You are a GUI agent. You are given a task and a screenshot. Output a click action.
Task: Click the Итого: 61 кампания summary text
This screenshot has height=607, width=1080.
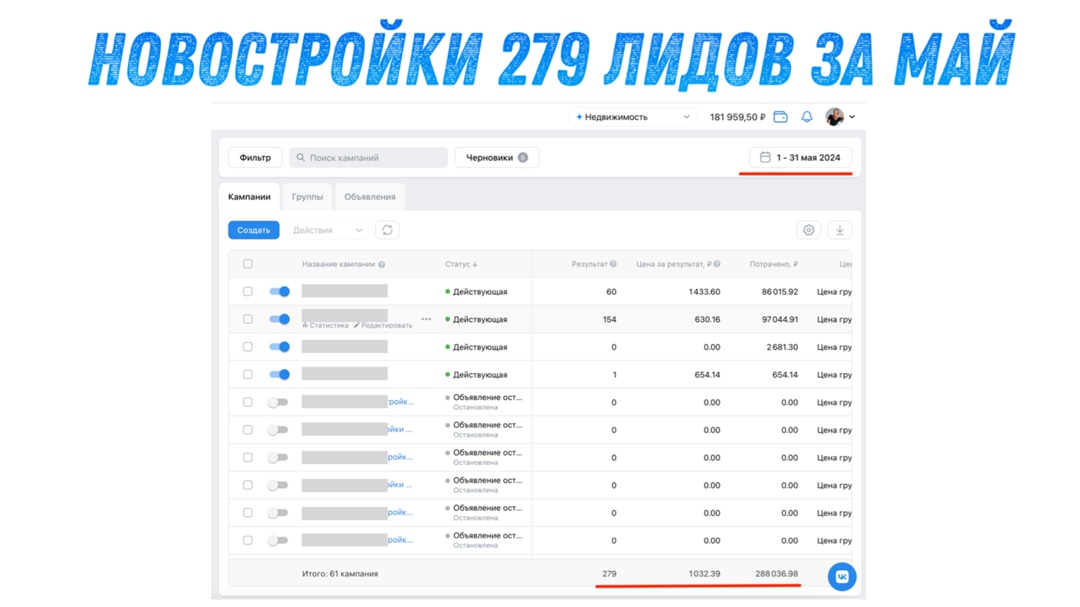pos(340,573)
